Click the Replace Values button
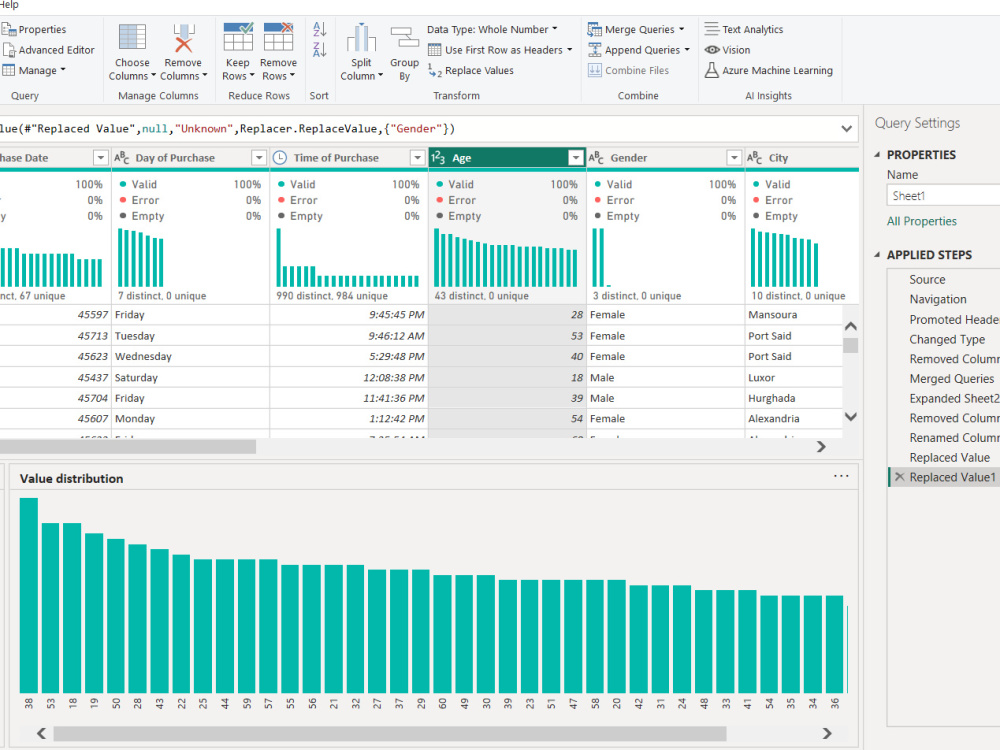 pyautogui.click(x=471, y=70)
